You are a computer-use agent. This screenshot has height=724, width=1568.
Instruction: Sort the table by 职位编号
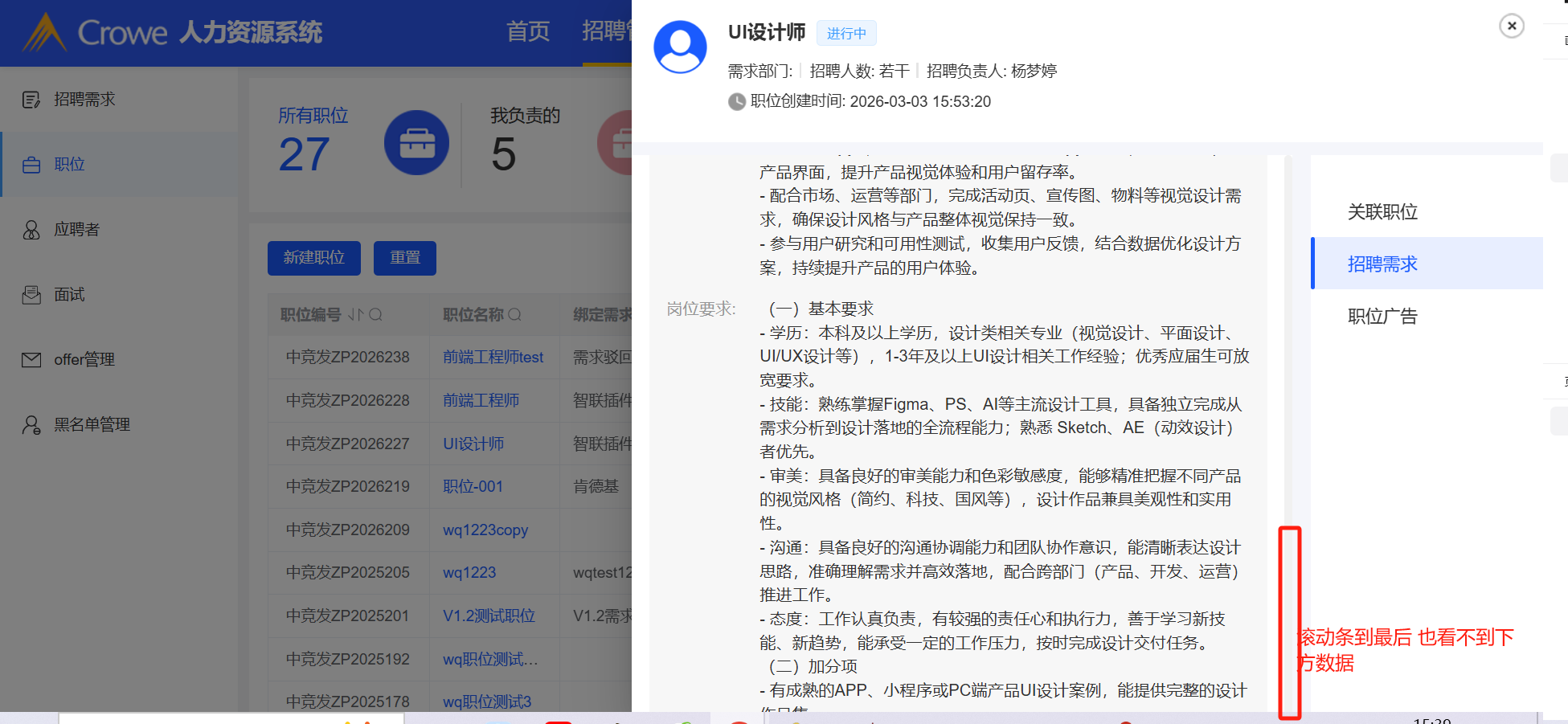[355, 315]
